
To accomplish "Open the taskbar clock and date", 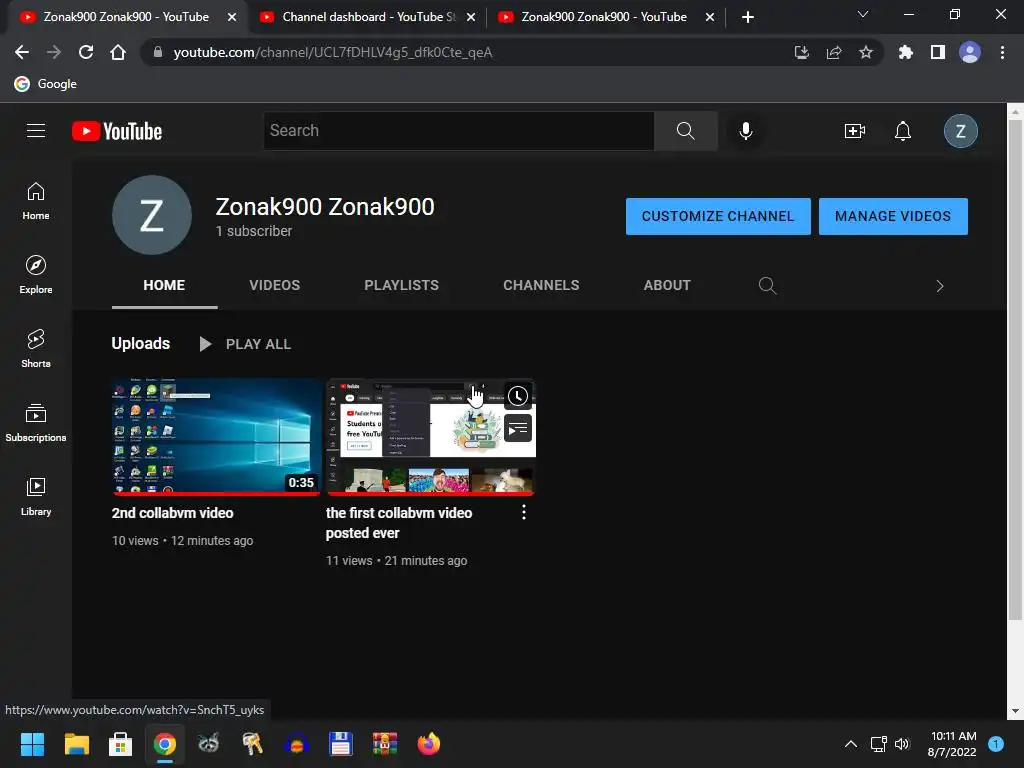I will [x=952, y=744].
